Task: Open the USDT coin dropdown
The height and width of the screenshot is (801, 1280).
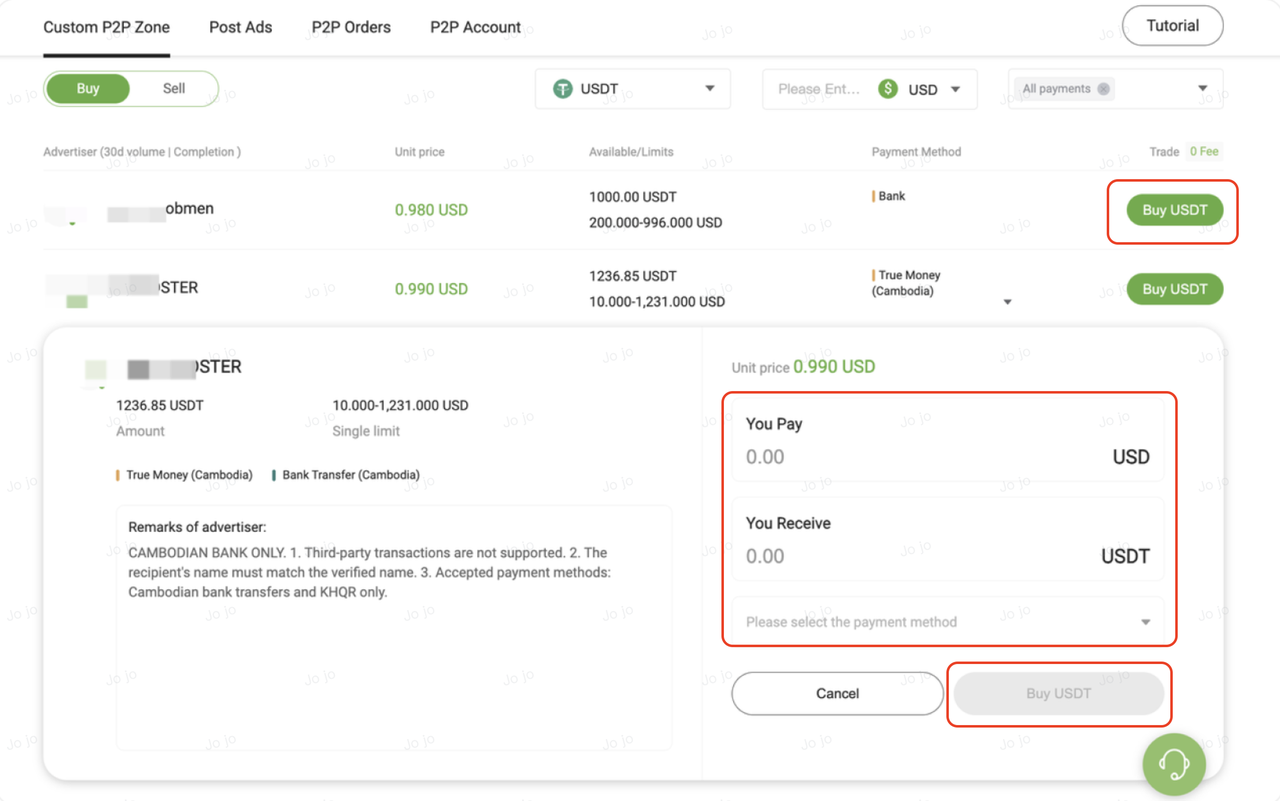Action: click(709, 89)
